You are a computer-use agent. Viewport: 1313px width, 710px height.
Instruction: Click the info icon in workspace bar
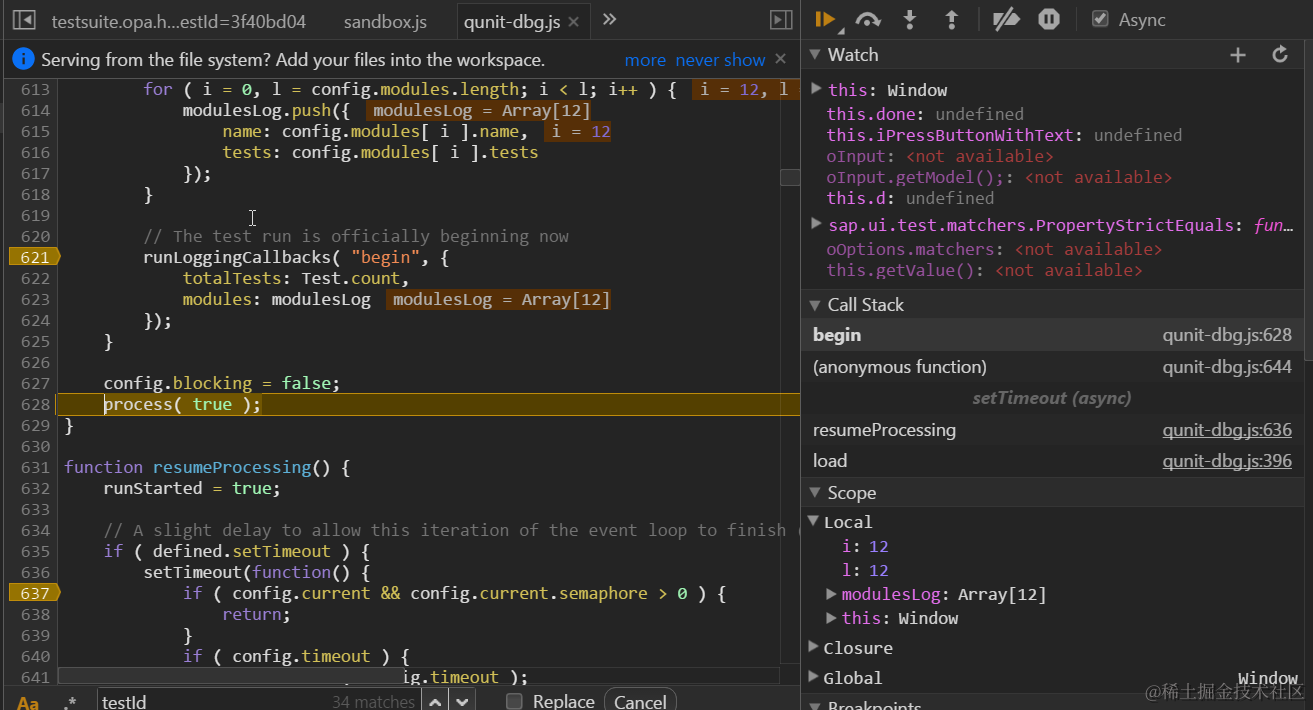coord(23,60)
